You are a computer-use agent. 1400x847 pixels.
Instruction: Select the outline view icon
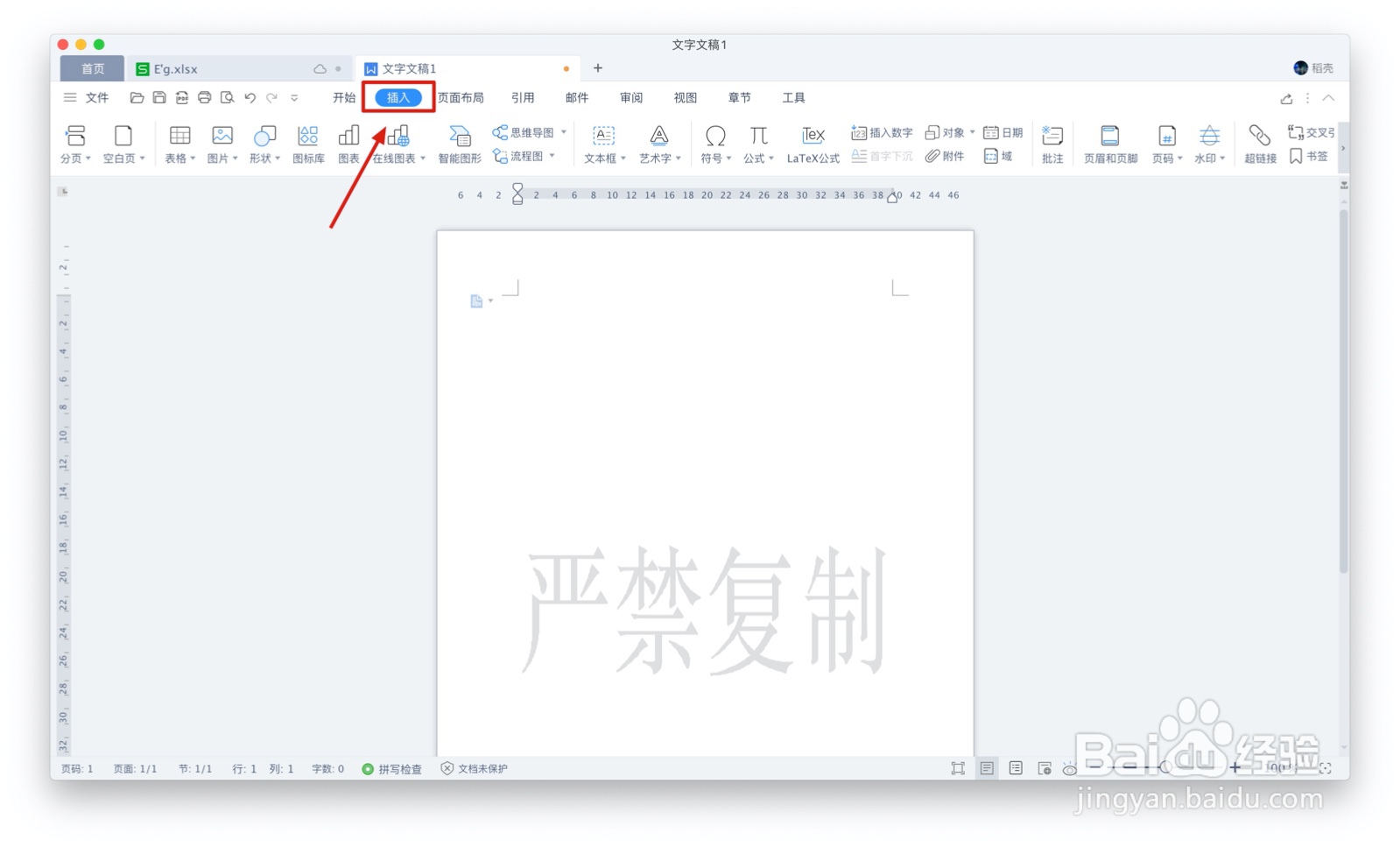pyautogui.click(x=1016, y=768)
